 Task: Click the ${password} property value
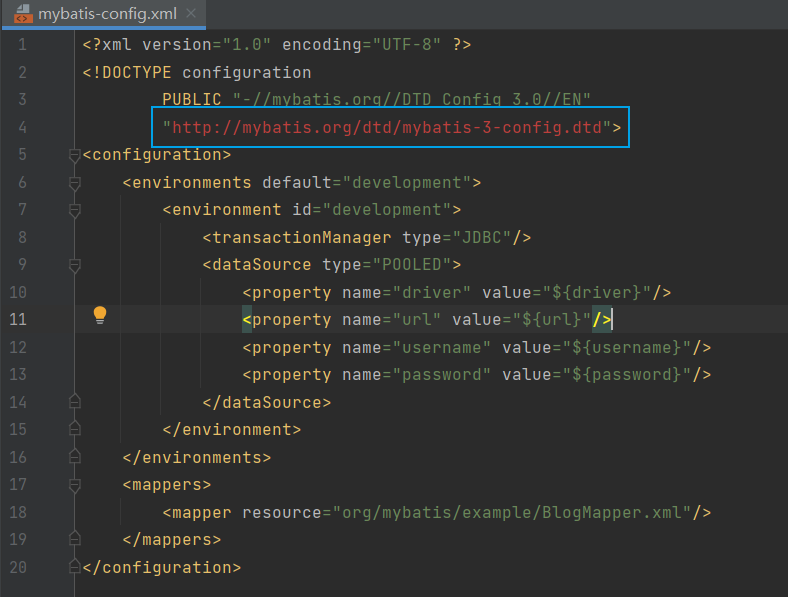tap(627, 374)
